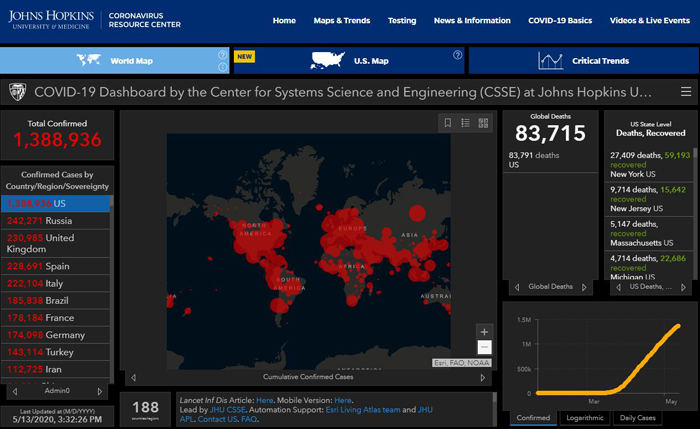700x429 pixels.
Task: Open the Home menu item
Action: click(284, 21)
